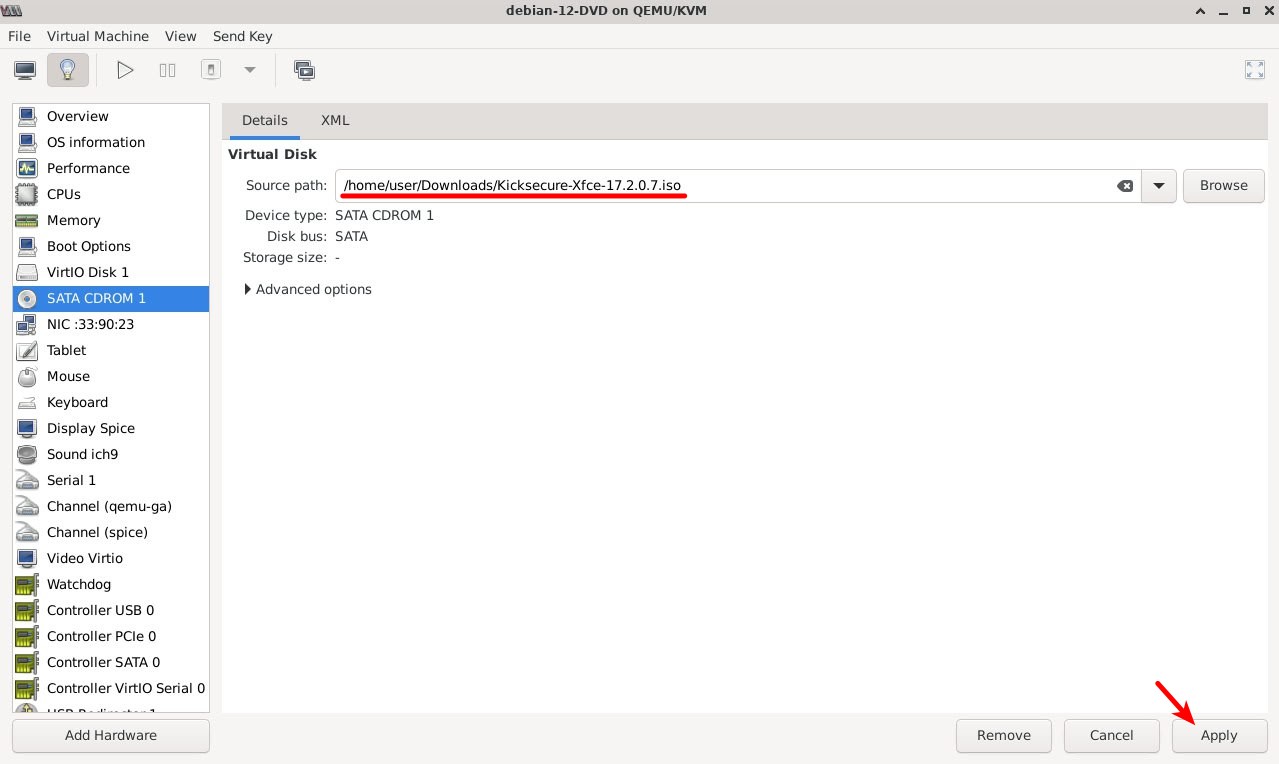The image size is (1279, 764).
Task: Clear the source path field
Action: pos(1124,186)
